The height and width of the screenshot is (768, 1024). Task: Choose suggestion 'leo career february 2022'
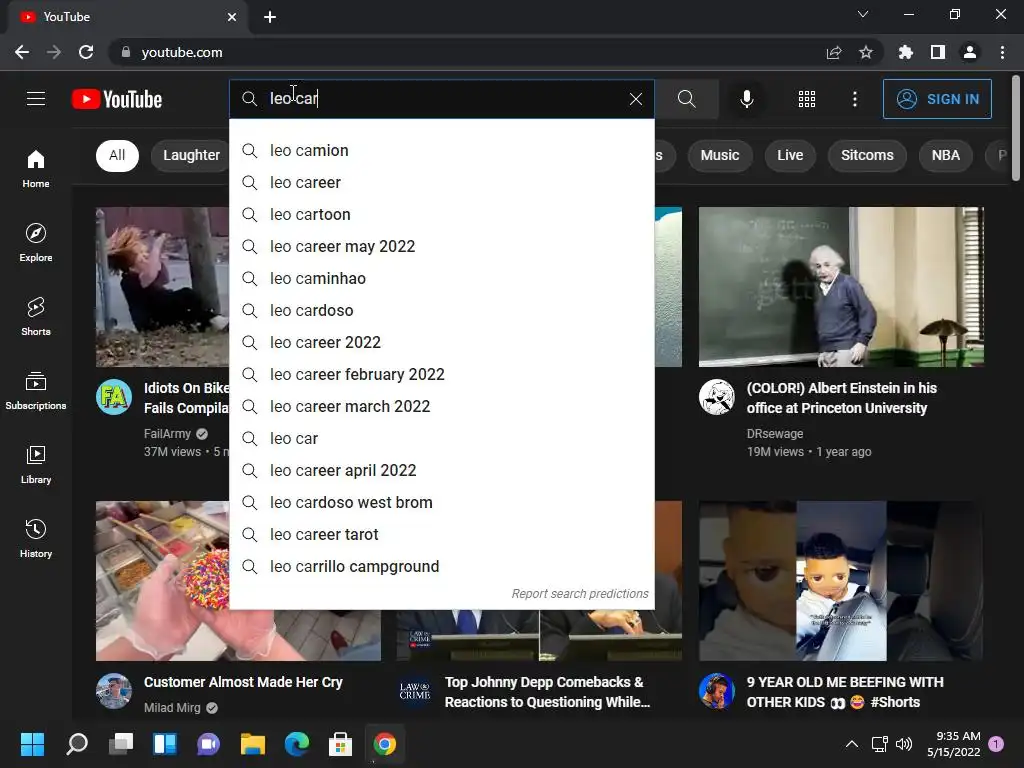[442, 374]
